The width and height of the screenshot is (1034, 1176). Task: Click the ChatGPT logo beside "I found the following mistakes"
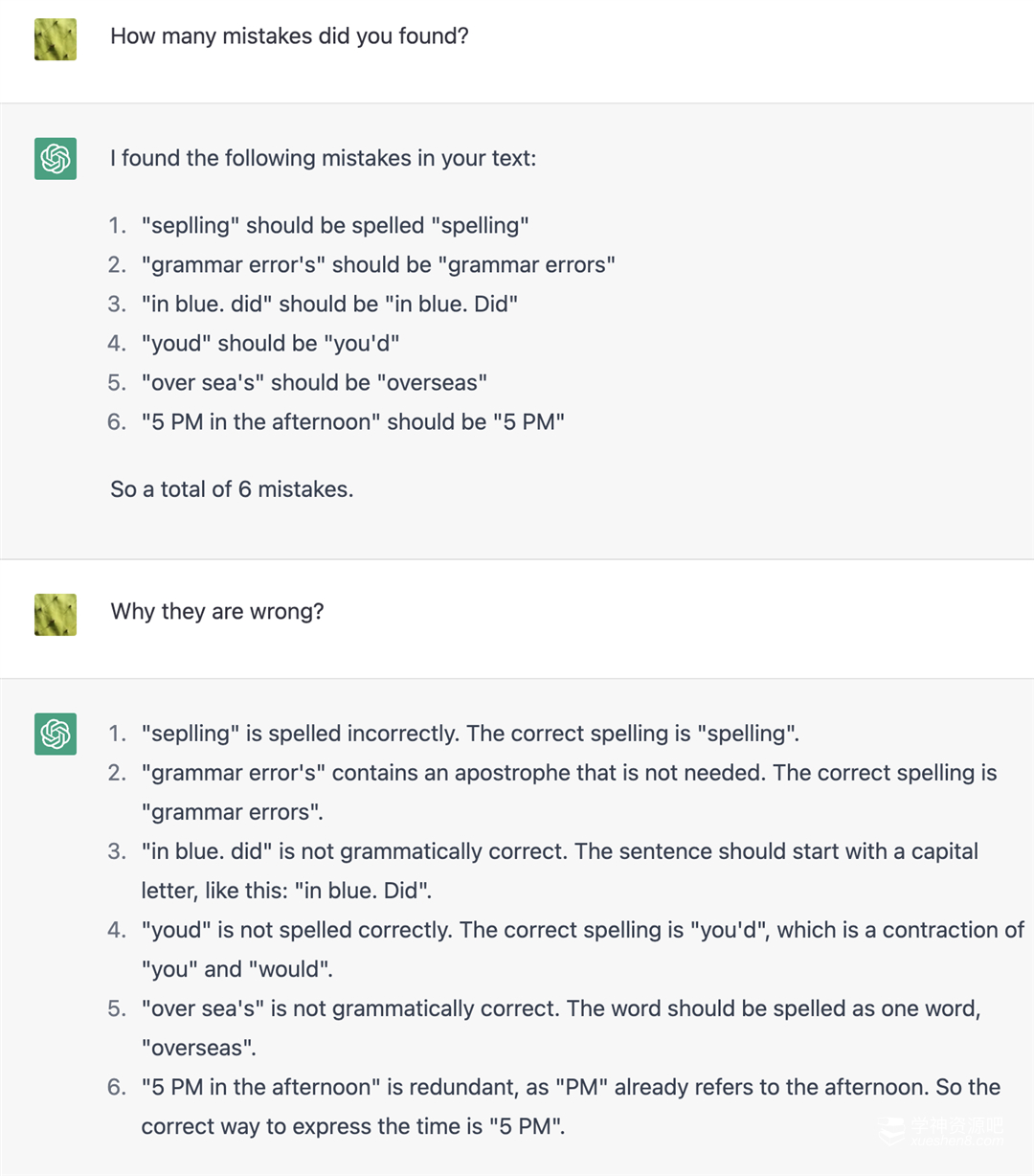click(x=56, y=158)
